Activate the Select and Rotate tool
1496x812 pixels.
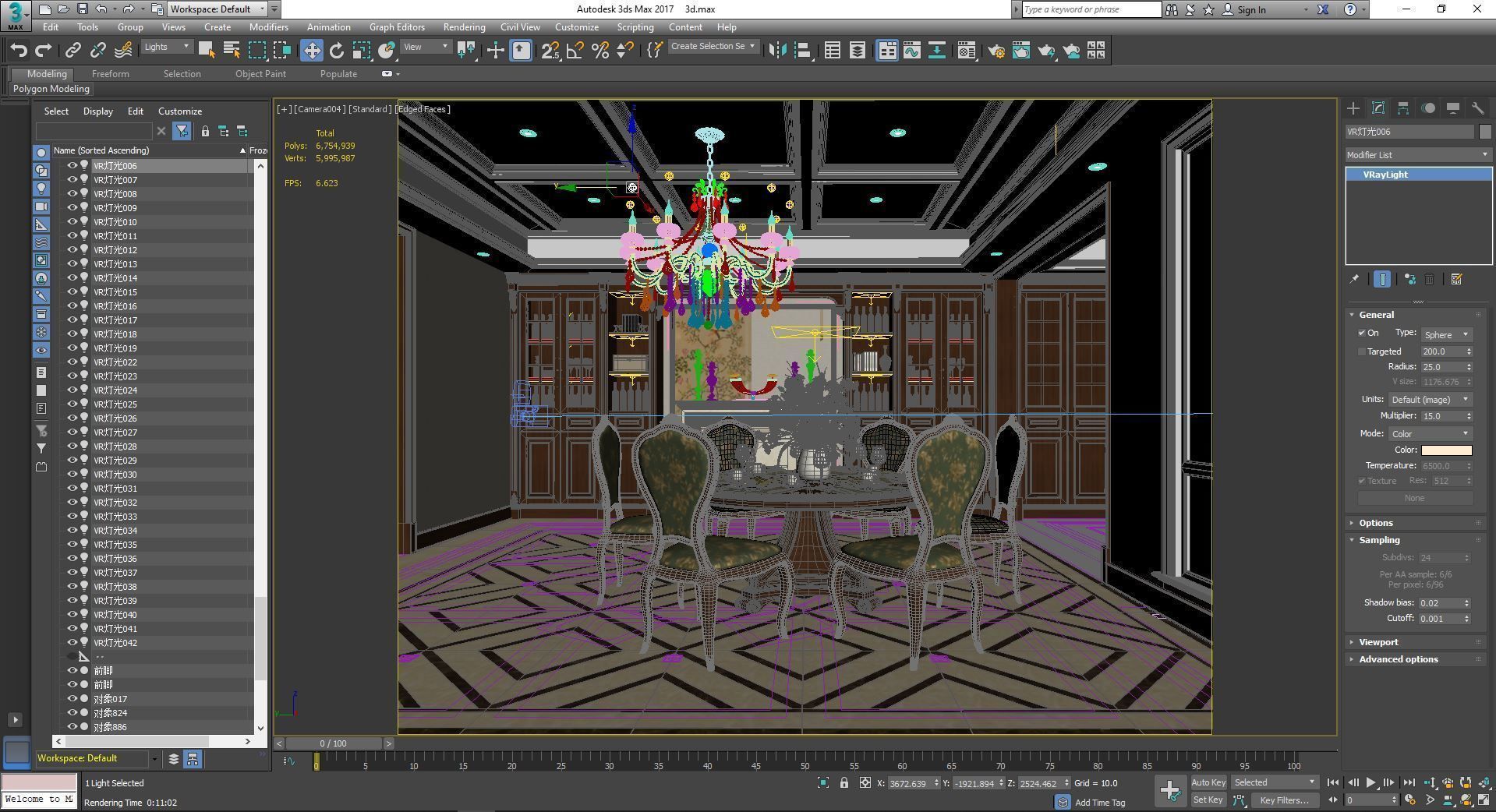pyautogui.click(x=336, y=51)
